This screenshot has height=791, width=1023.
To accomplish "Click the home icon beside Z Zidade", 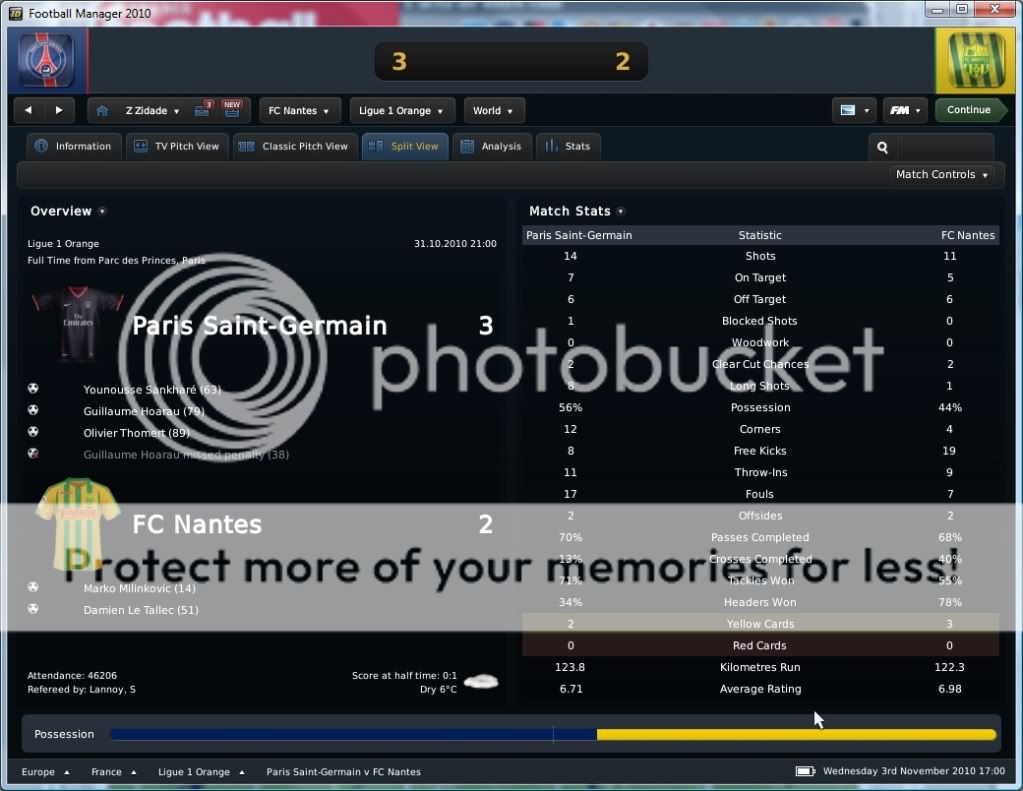I will [102, 110].
